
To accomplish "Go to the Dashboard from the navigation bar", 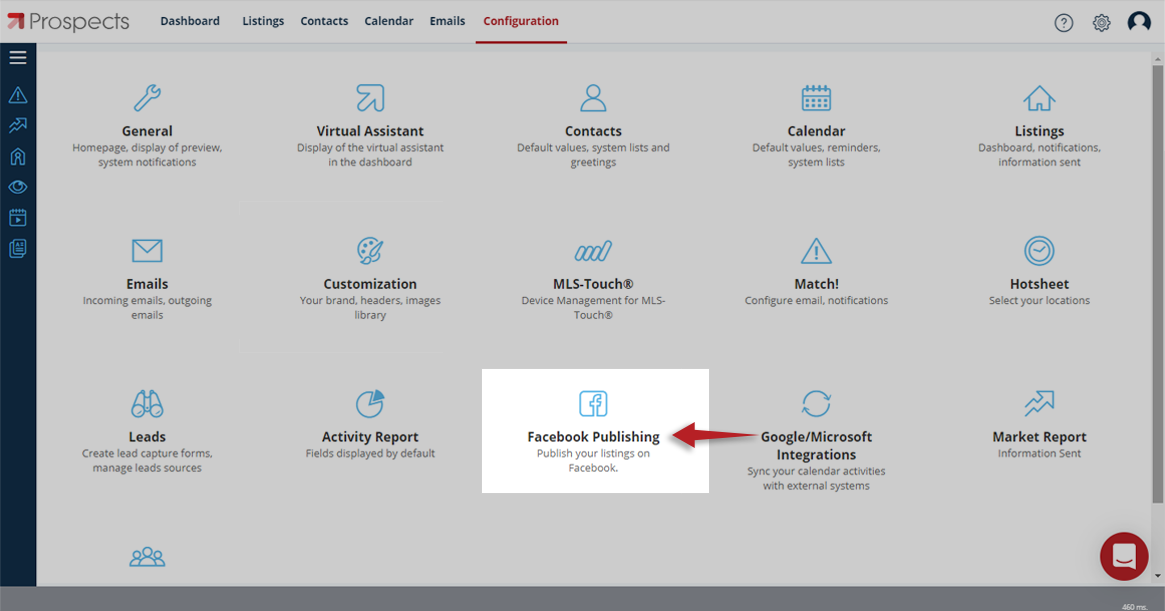I will 190,20.
